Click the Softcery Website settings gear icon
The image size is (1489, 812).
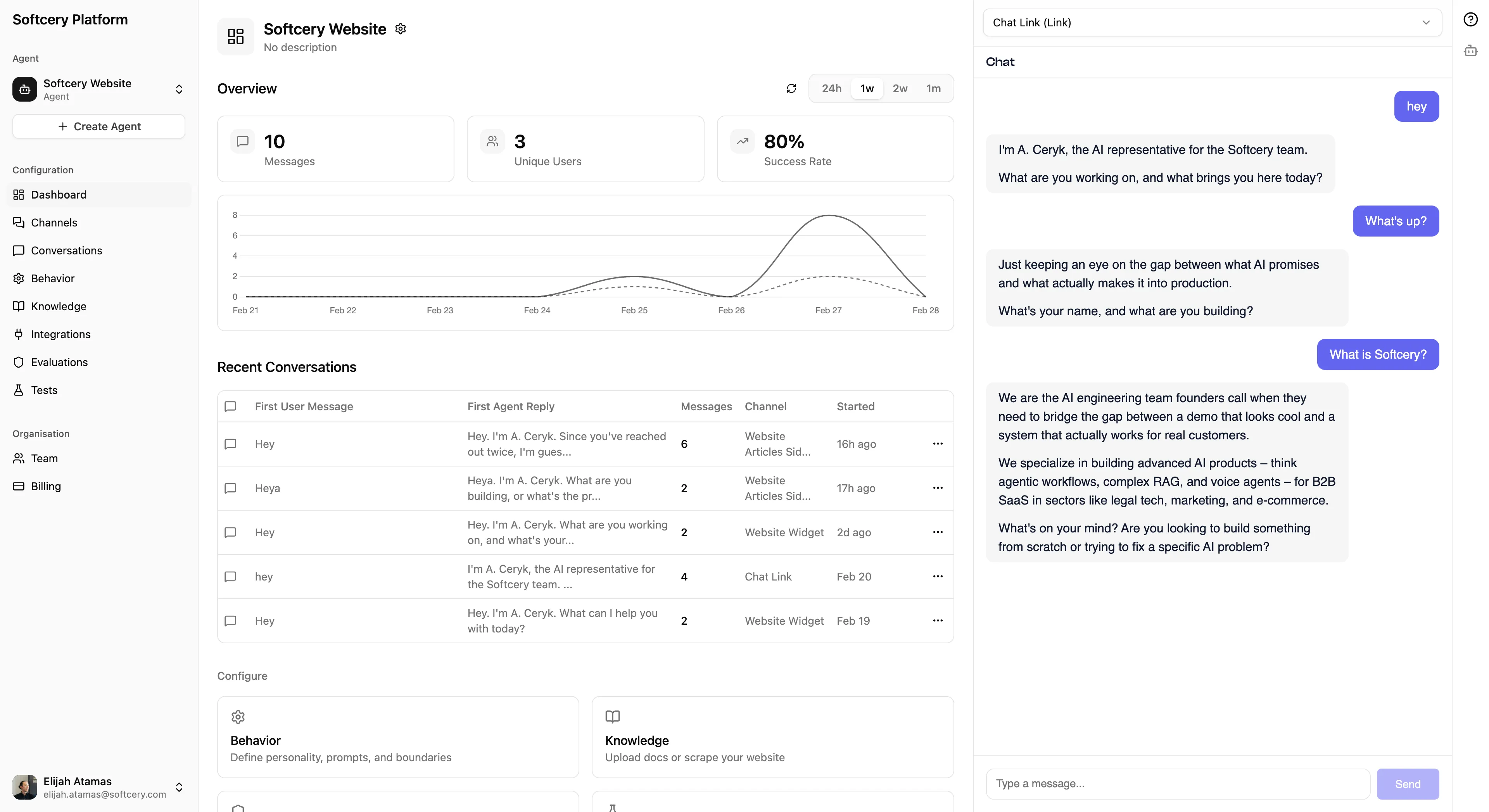coord(401,28)
